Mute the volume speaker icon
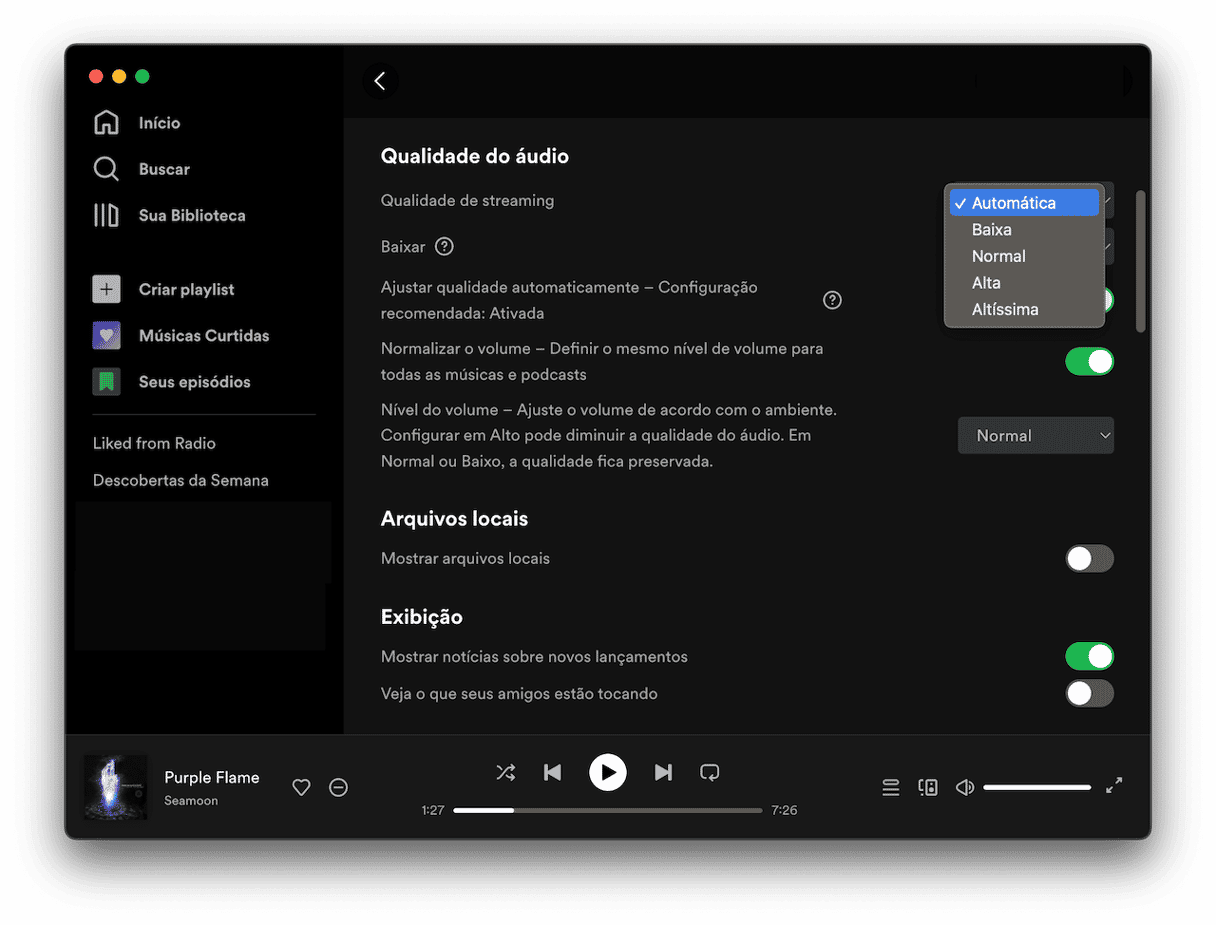 click(x=965, y=788)
